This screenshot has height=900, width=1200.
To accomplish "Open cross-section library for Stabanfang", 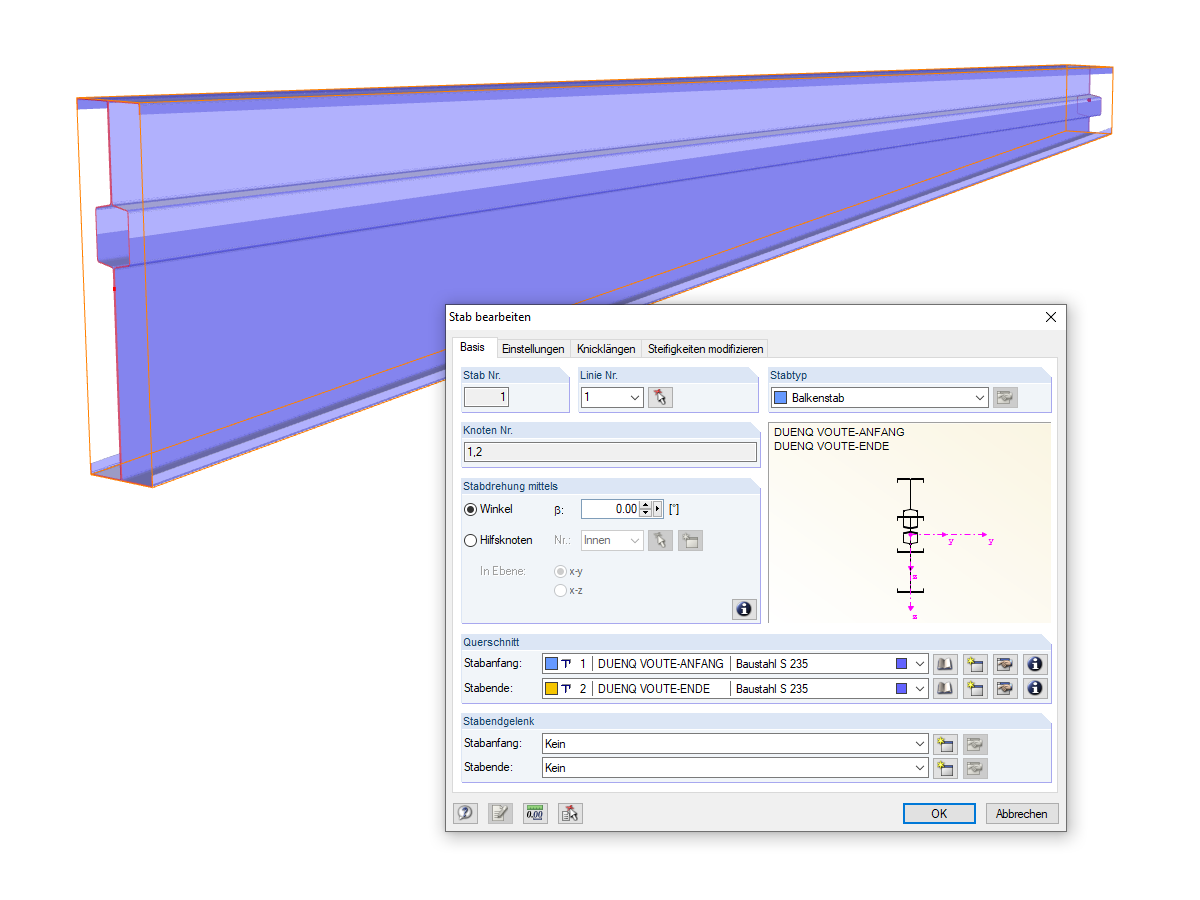I will (x=945, y=663).
